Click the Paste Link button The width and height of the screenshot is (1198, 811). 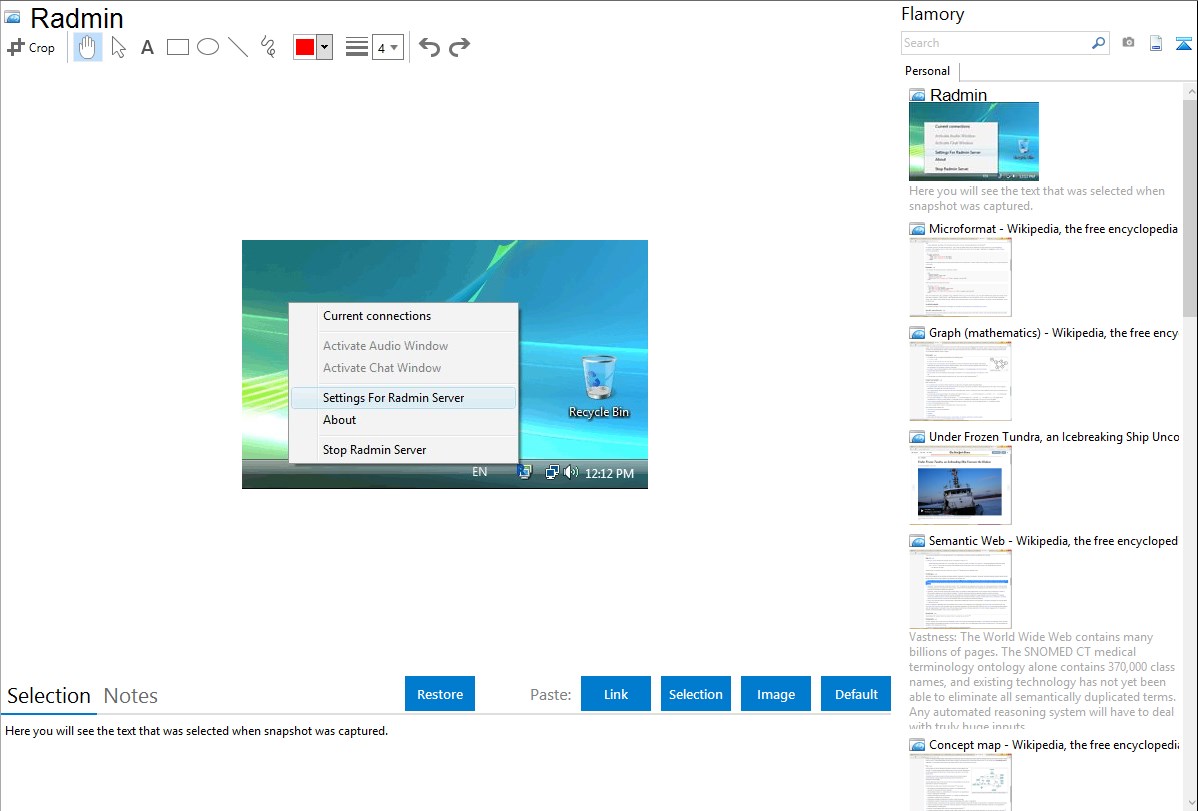point(616,694)
